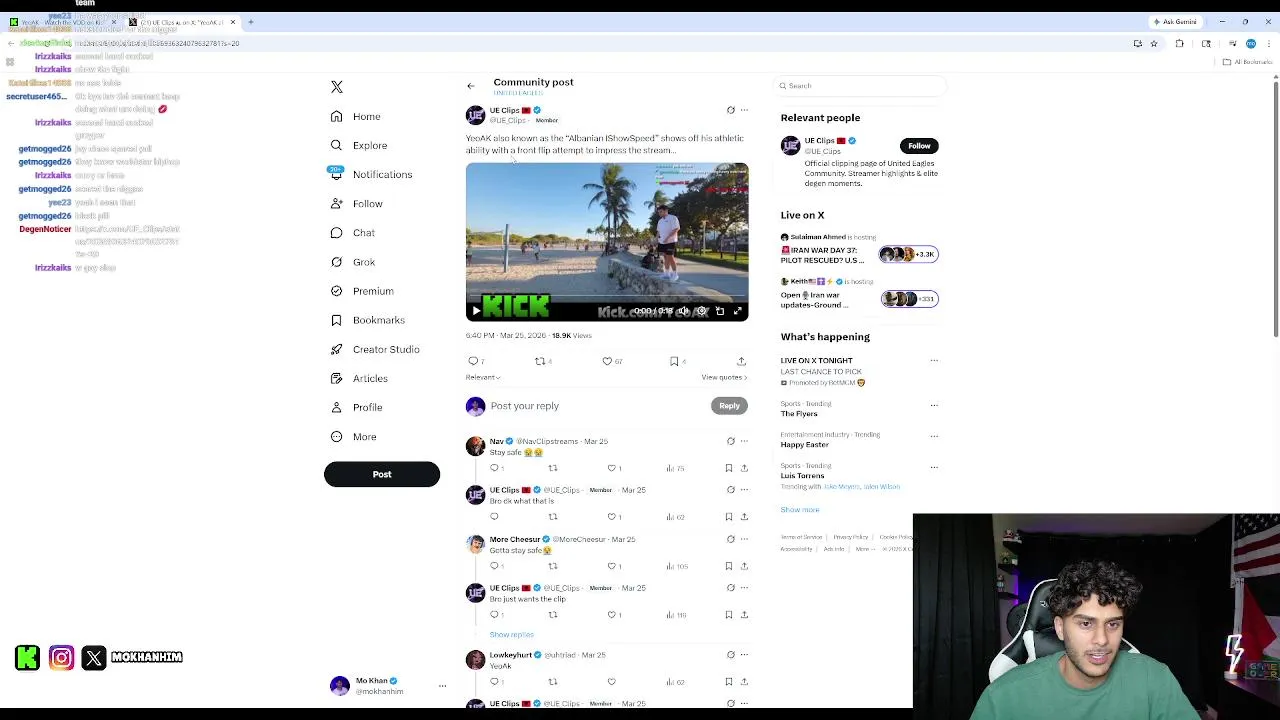Open the Instagram icon in stream overlay
1280x720 pixels.
pos(61,657)
